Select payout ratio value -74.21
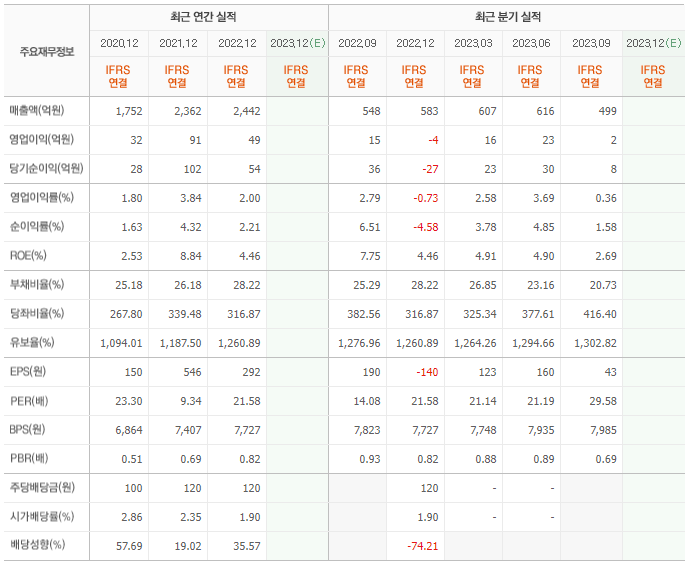Image resolution: width=692 pixels, height=564 pixels. tap(423, 546)
